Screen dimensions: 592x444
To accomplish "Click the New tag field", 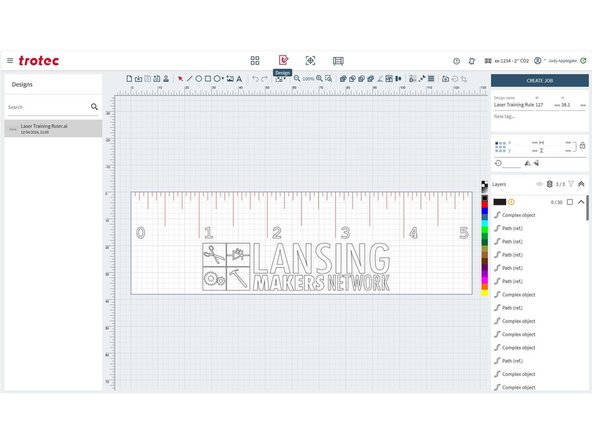I will [x=539, y=117].
